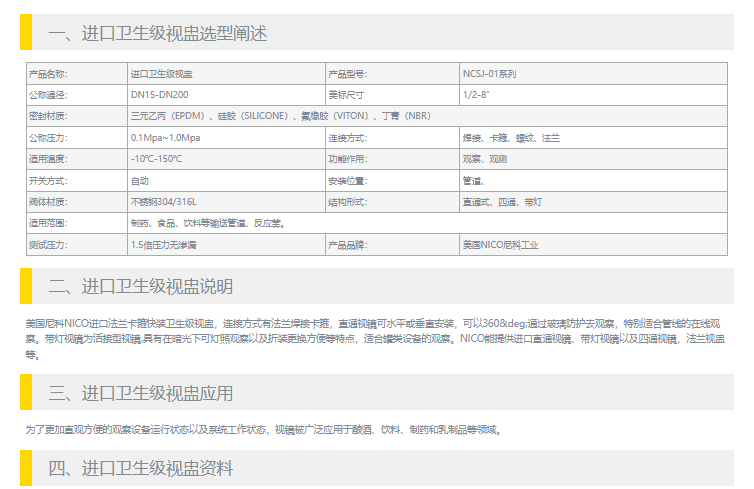Click the yellow bar beside the 选型阐述 heading
Viewport: 754px width, 489px height.
(x=26, y=32)
